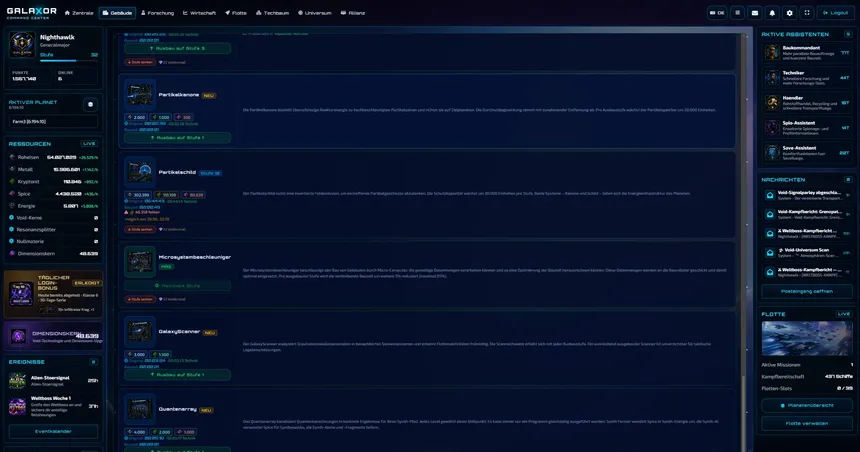Open the Void-Universum Scan message
The width and height of the screenshot is (860, 452).
(807, 253)
